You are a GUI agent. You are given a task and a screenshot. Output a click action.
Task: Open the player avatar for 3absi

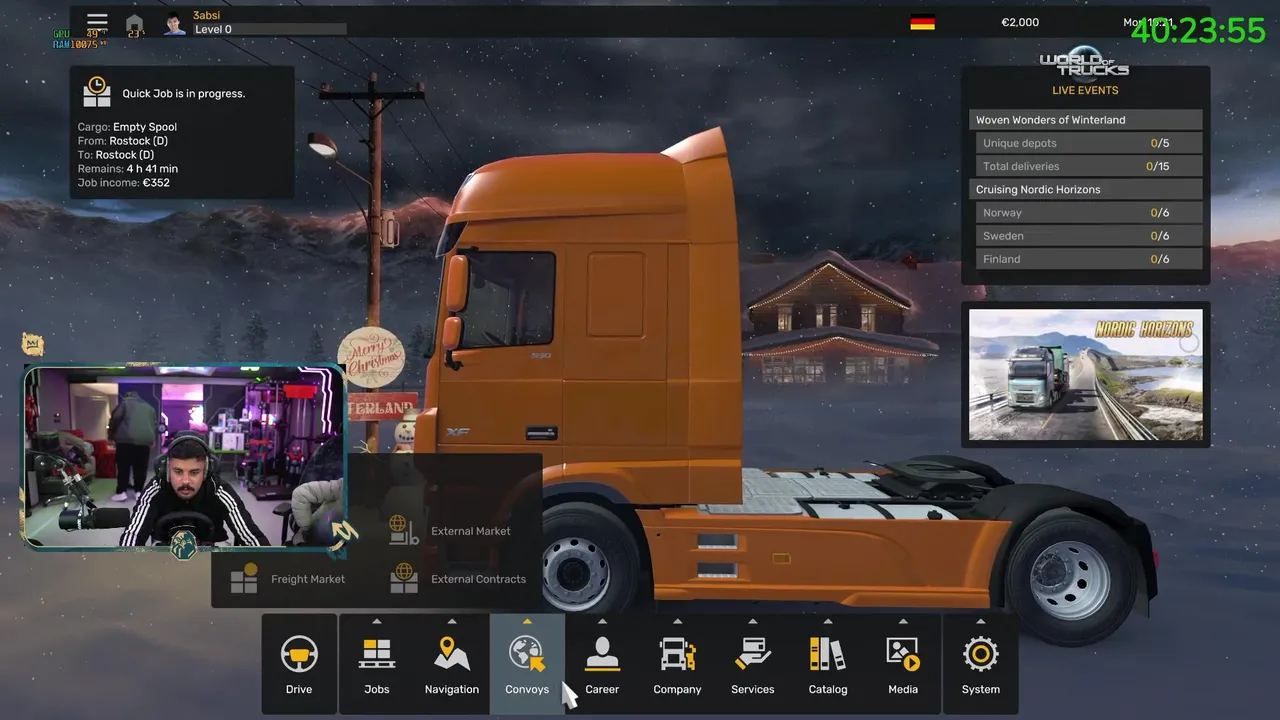coord(175,23)
